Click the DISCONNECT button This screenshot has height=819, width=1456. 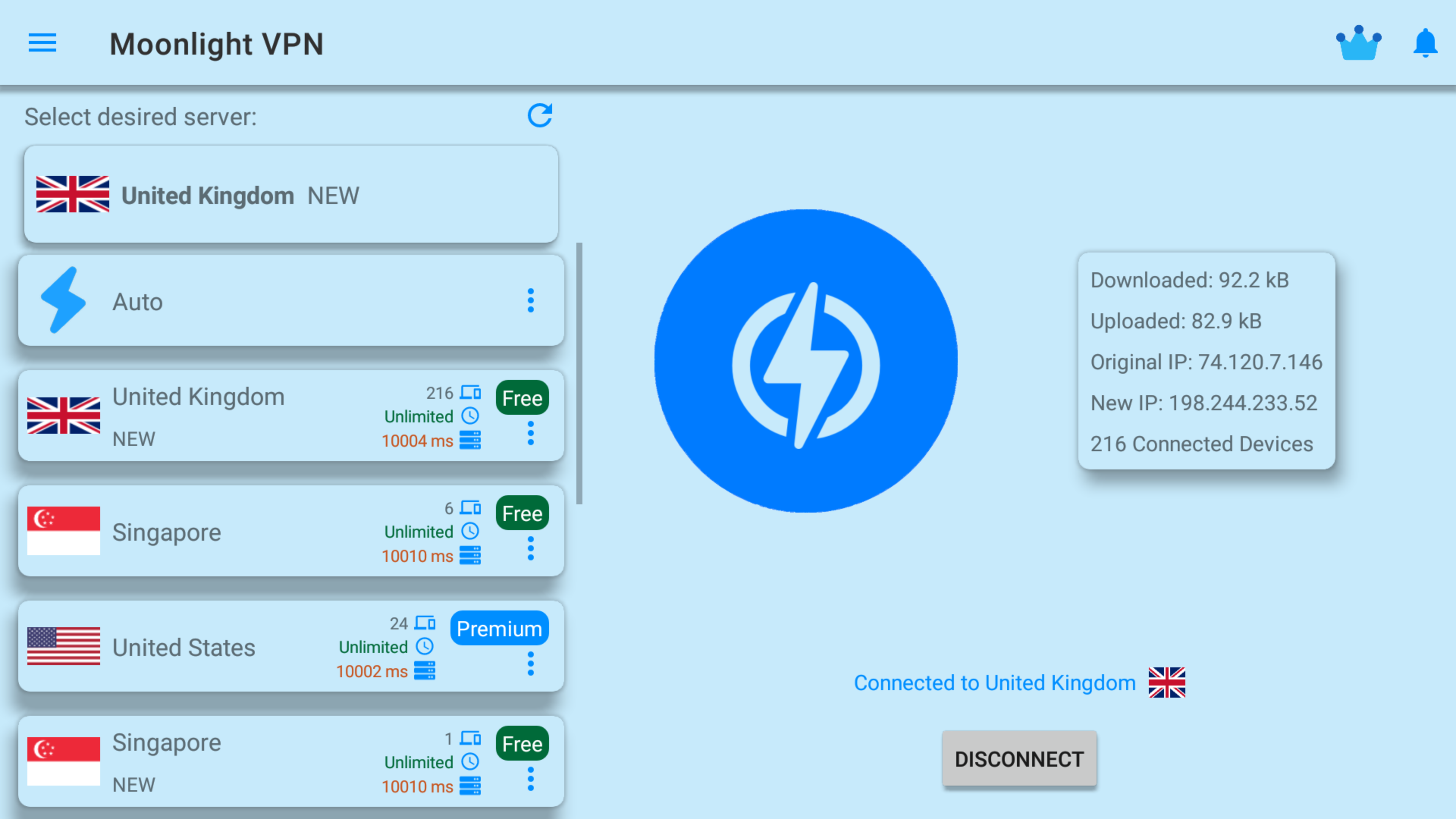tap(1019, 758)
